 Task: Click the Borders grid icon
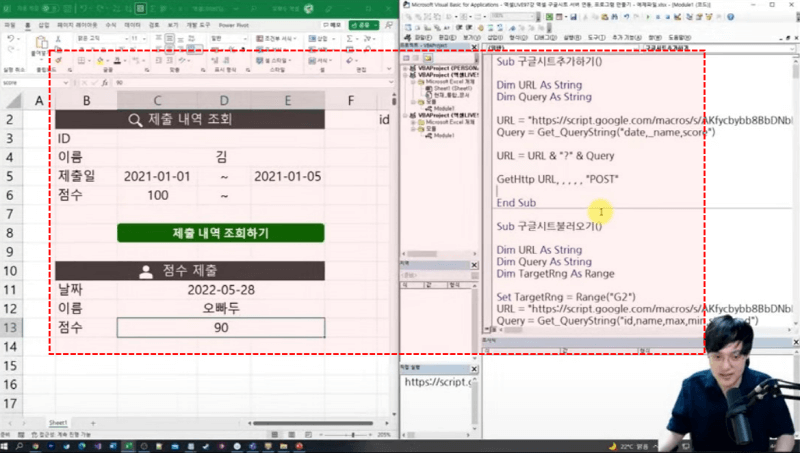click(81, 60)
